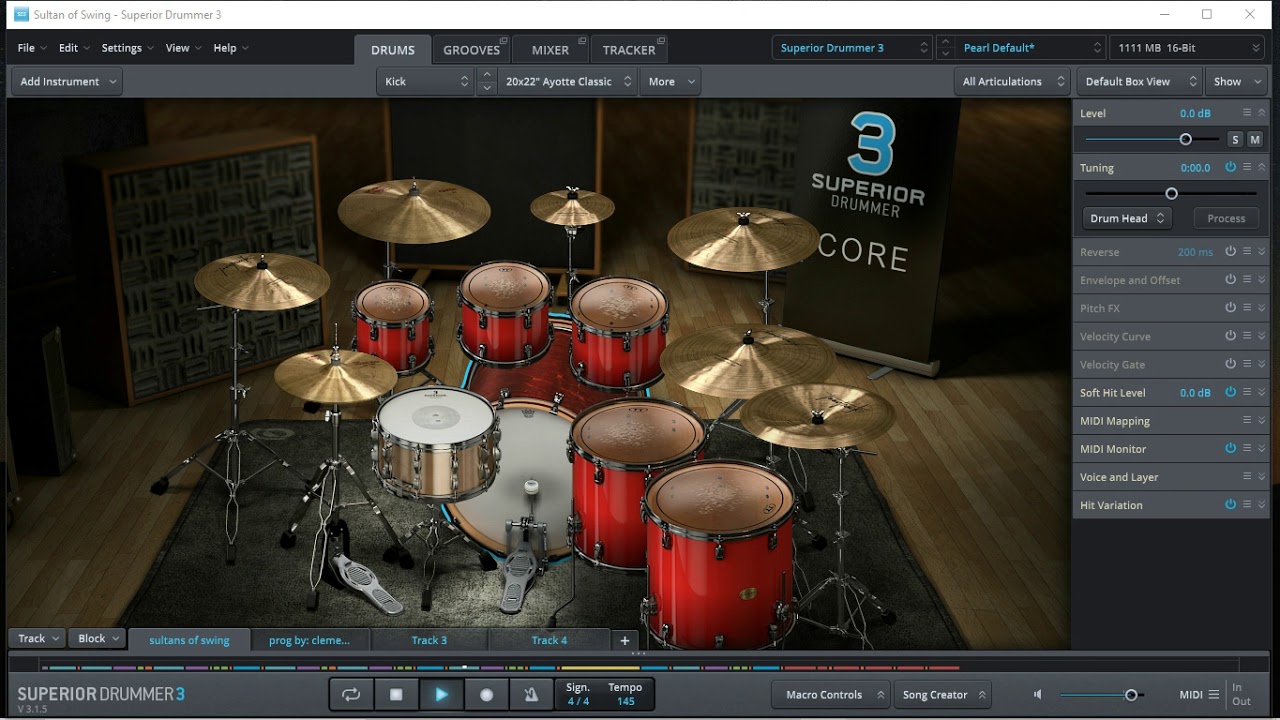The width and height of the screenshot is (1280, 720).
Task: Switch to the MIXER tab
Action: pos(550,50)
